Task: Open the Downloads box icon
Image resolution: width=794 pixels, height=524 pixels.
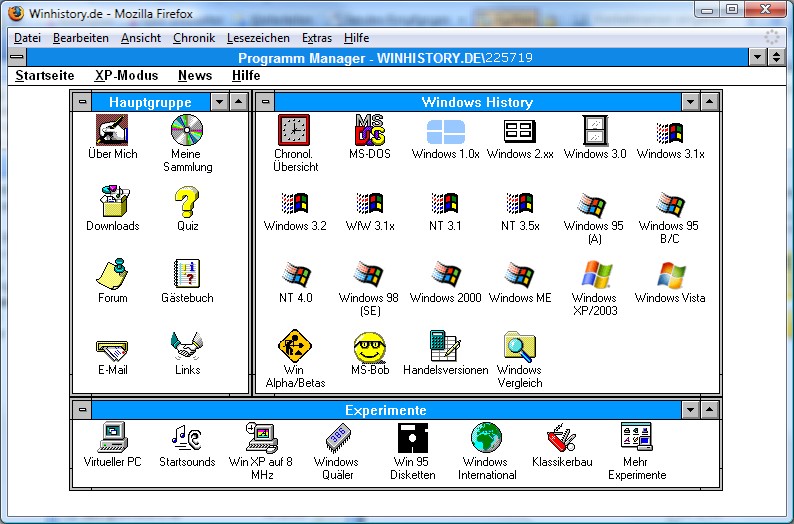Action: click(114, 201)
